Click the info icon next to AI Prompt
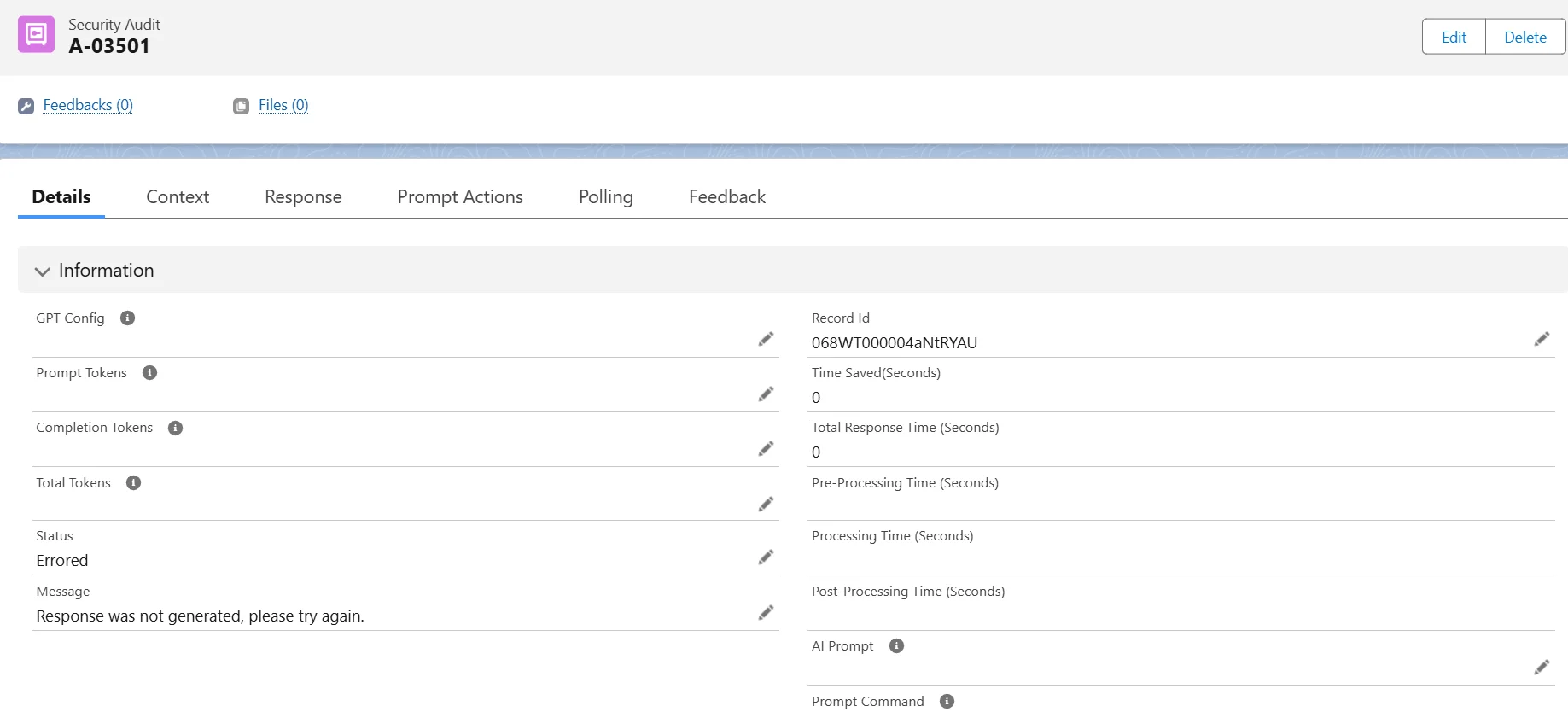This screenshot has width=1568, height=712. coord(896,646)
